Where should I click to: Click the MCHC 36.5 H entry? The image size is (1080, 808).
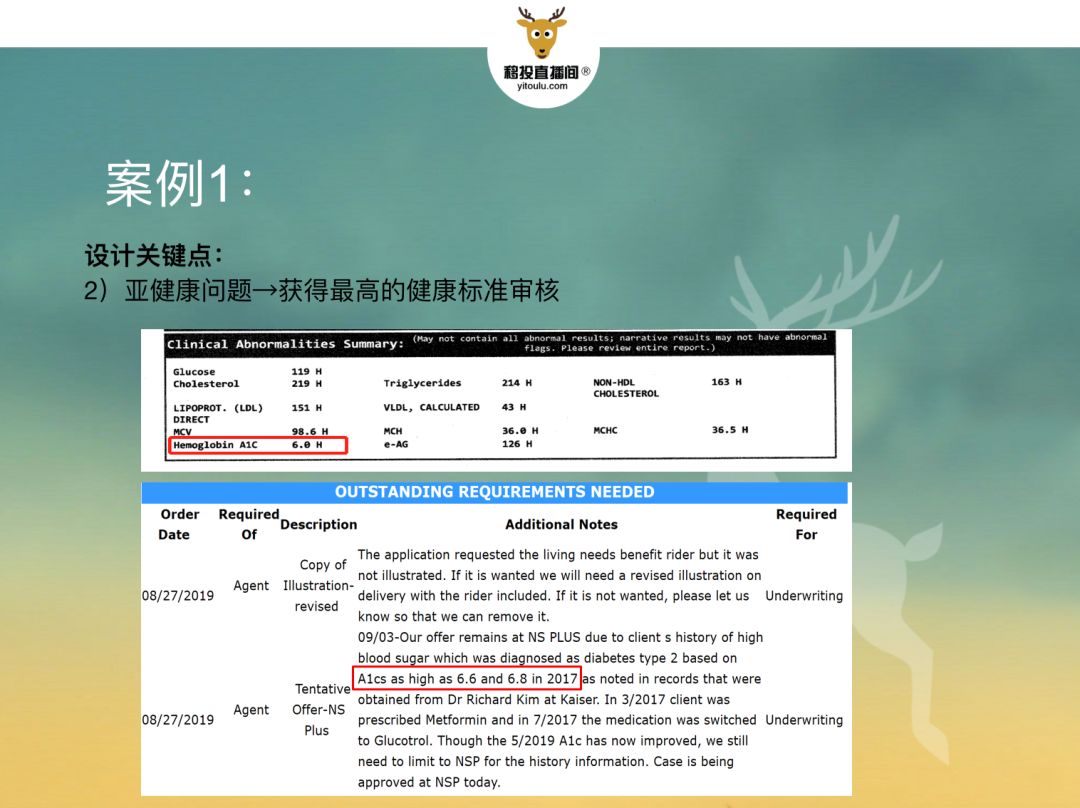[x=671, y=430]
